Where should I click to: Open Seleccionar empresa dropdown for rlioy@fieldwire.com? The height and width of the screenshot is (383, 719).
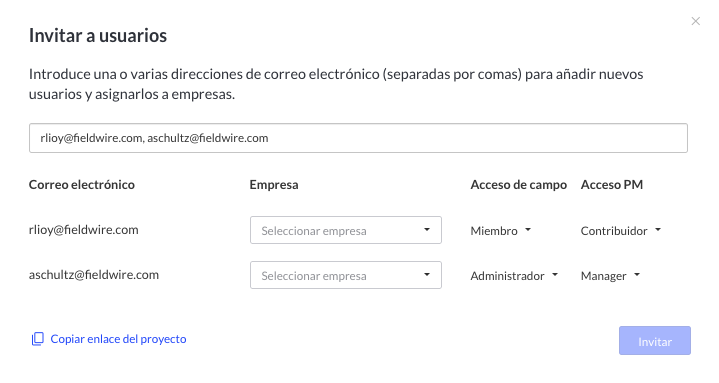[x=346, y=230]
